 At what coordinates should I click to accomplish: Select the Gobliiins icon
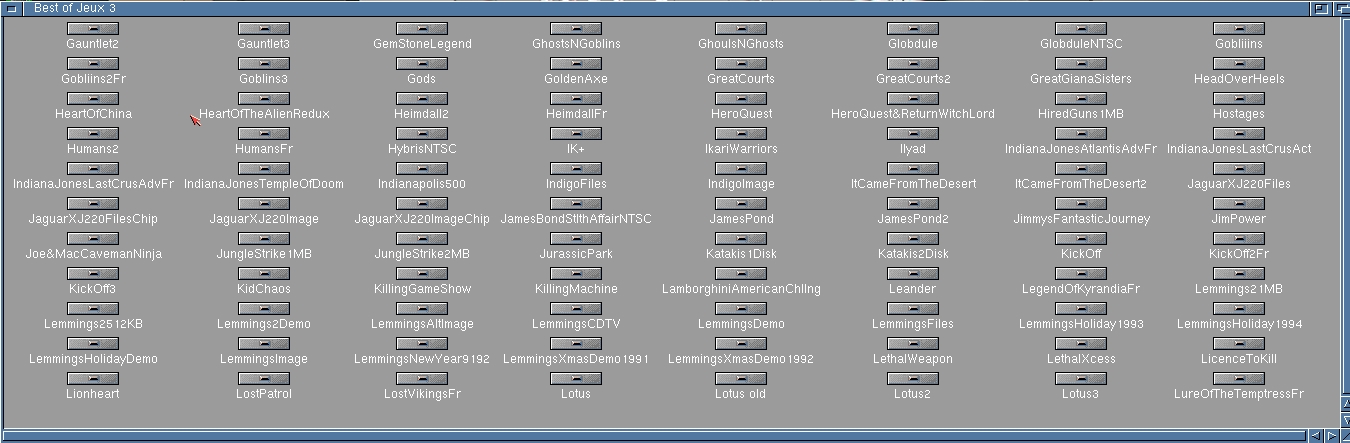pyautogui.click(x=1239, y=29)
